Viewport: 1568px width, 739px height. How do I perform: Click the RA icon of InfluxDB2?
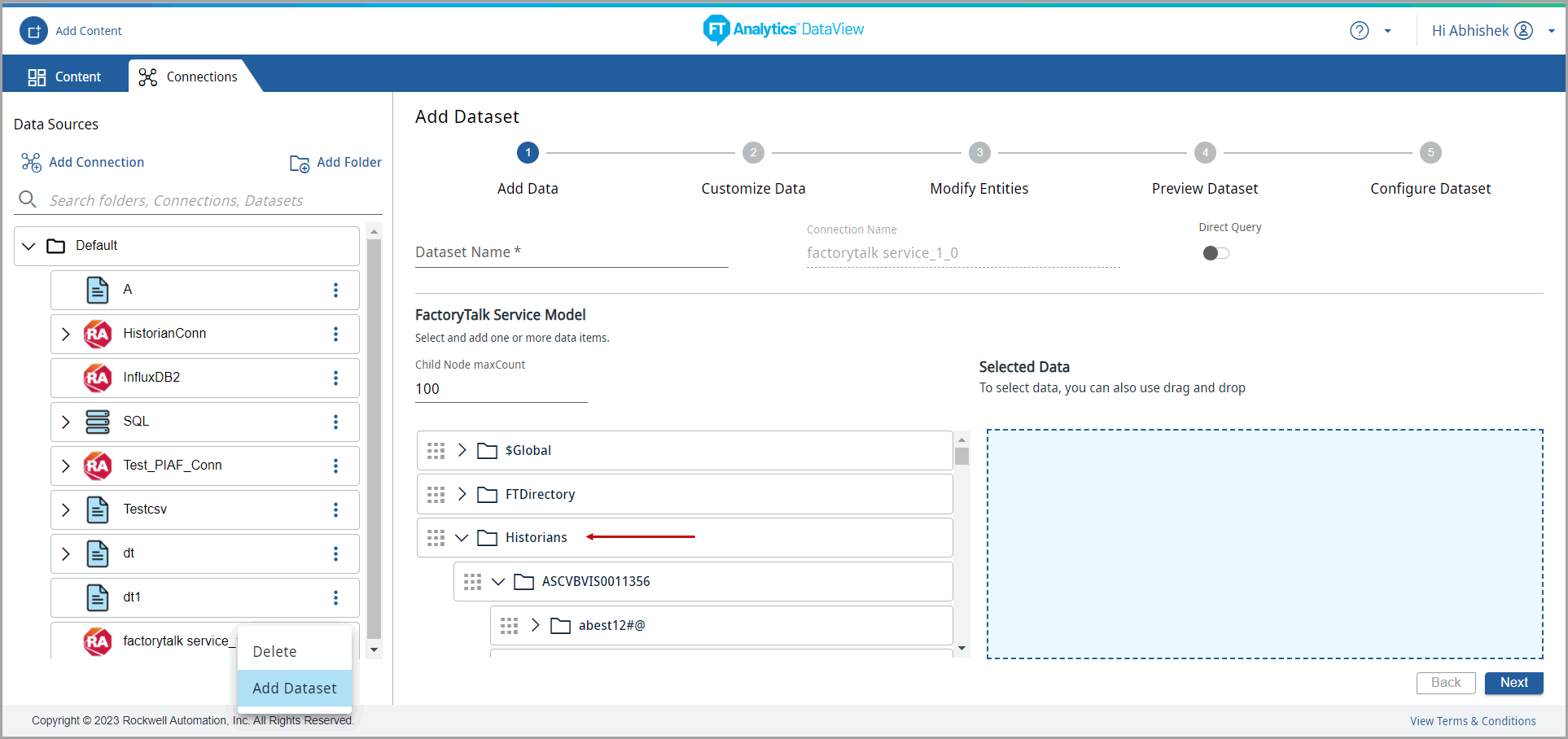click(98, 378)
